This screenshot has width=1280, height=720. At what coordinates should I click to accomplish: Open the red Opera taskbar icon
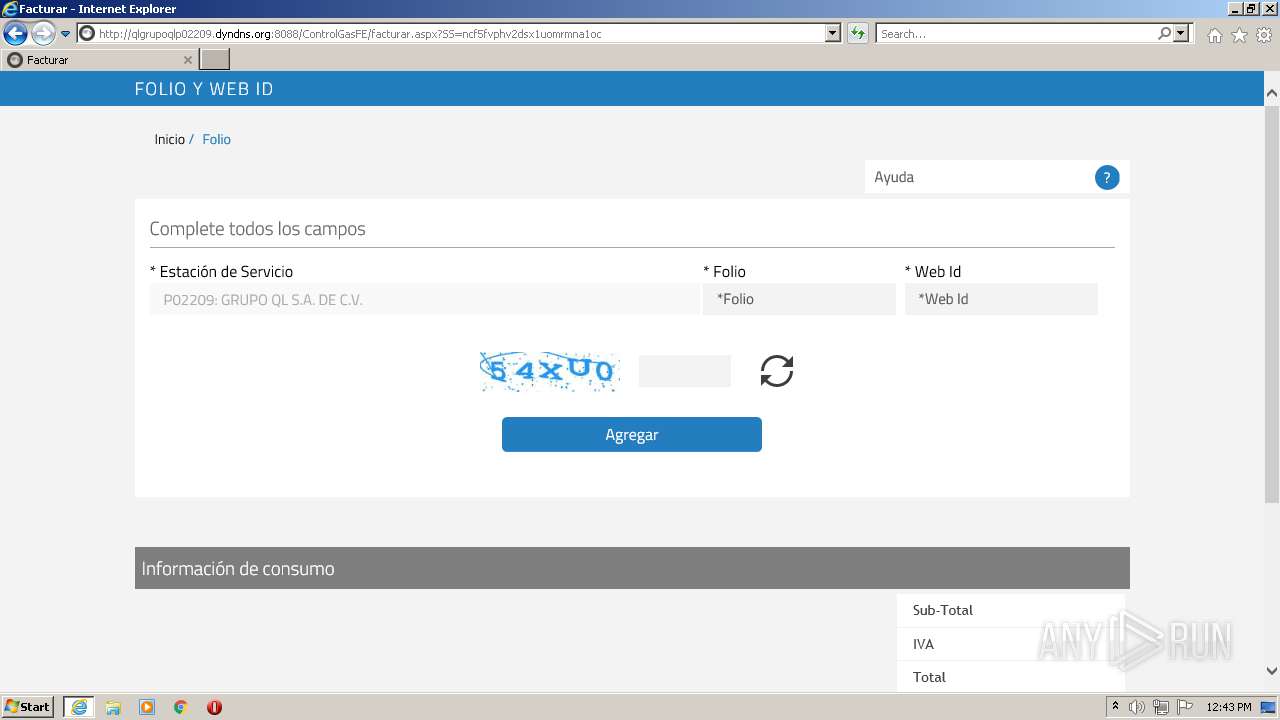click(x=214, y=707)
